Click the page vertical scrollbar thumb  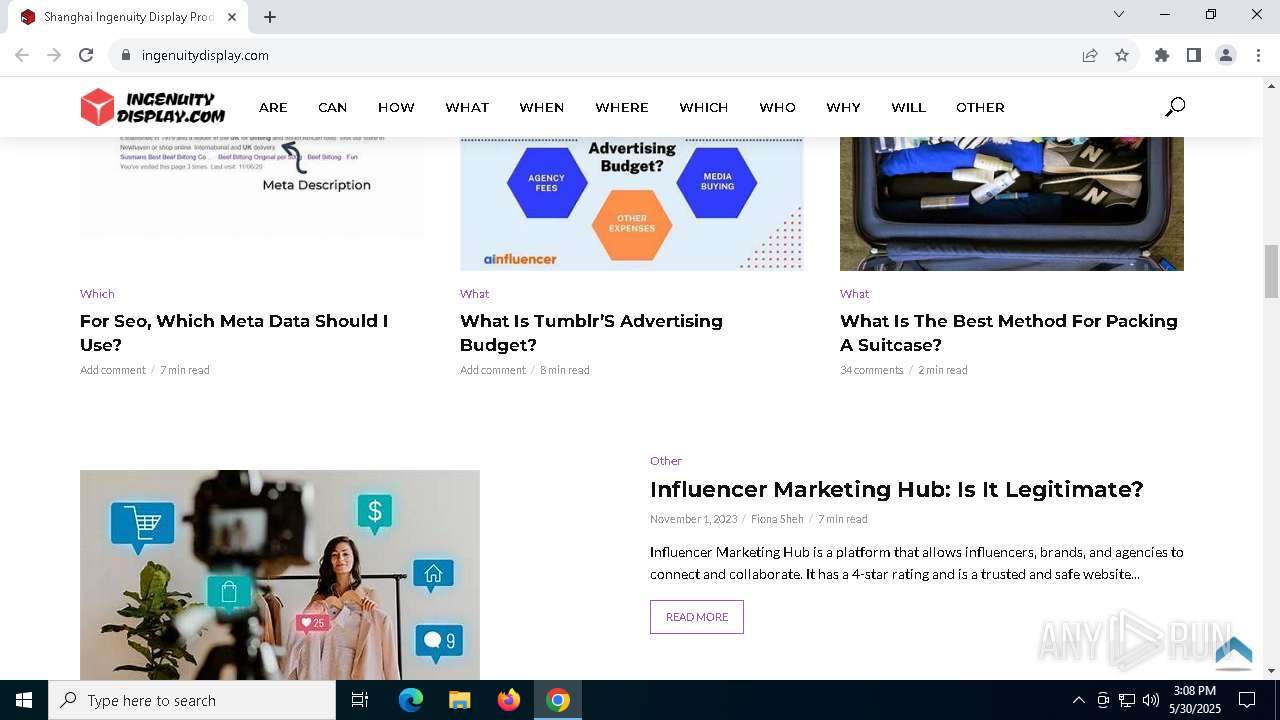[1271, 271]
